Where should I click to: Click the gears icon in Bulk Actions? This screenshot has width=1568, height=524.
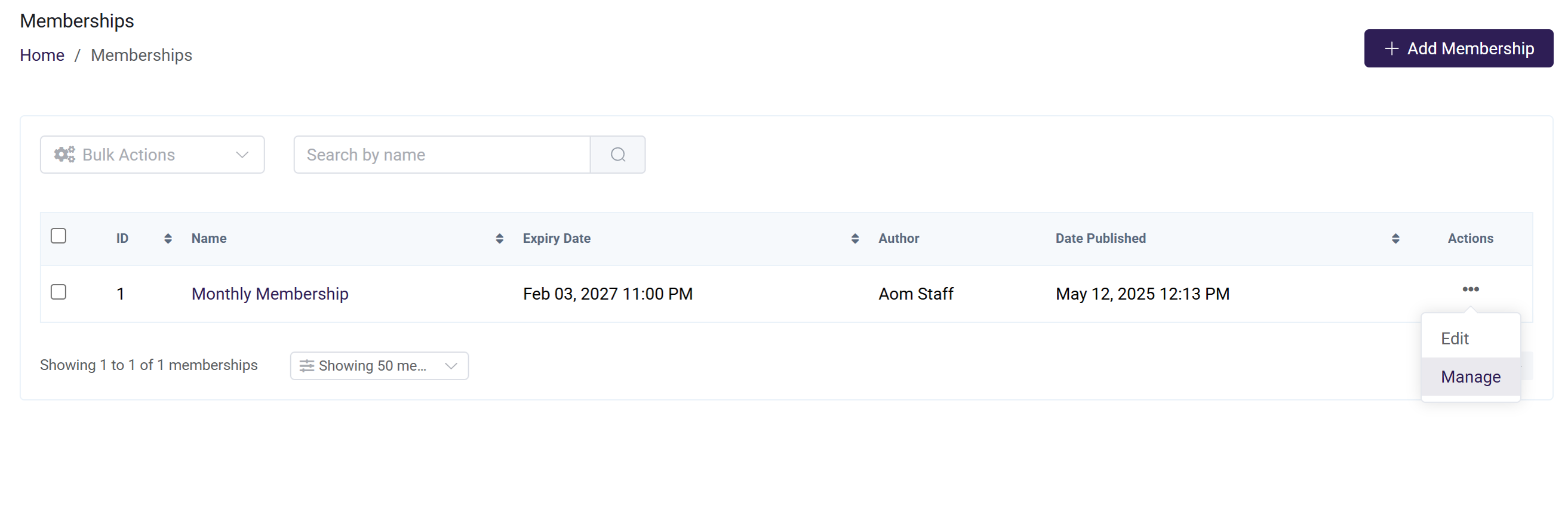point(64,155)
